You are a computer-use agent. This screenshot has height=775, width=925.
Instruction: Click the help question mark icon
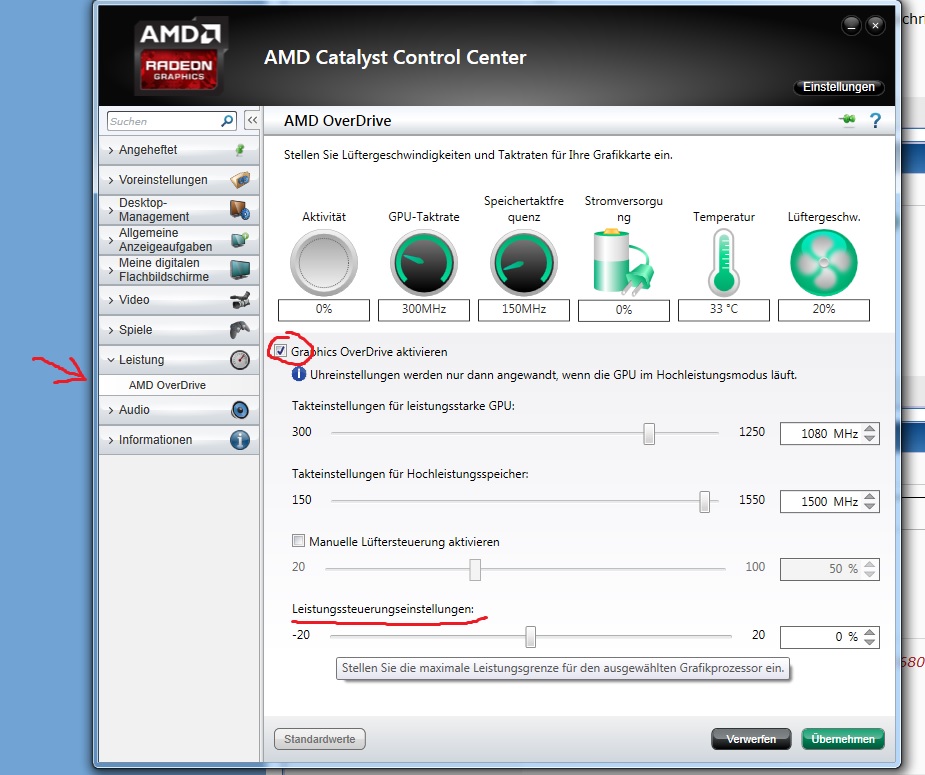(875, 121)
